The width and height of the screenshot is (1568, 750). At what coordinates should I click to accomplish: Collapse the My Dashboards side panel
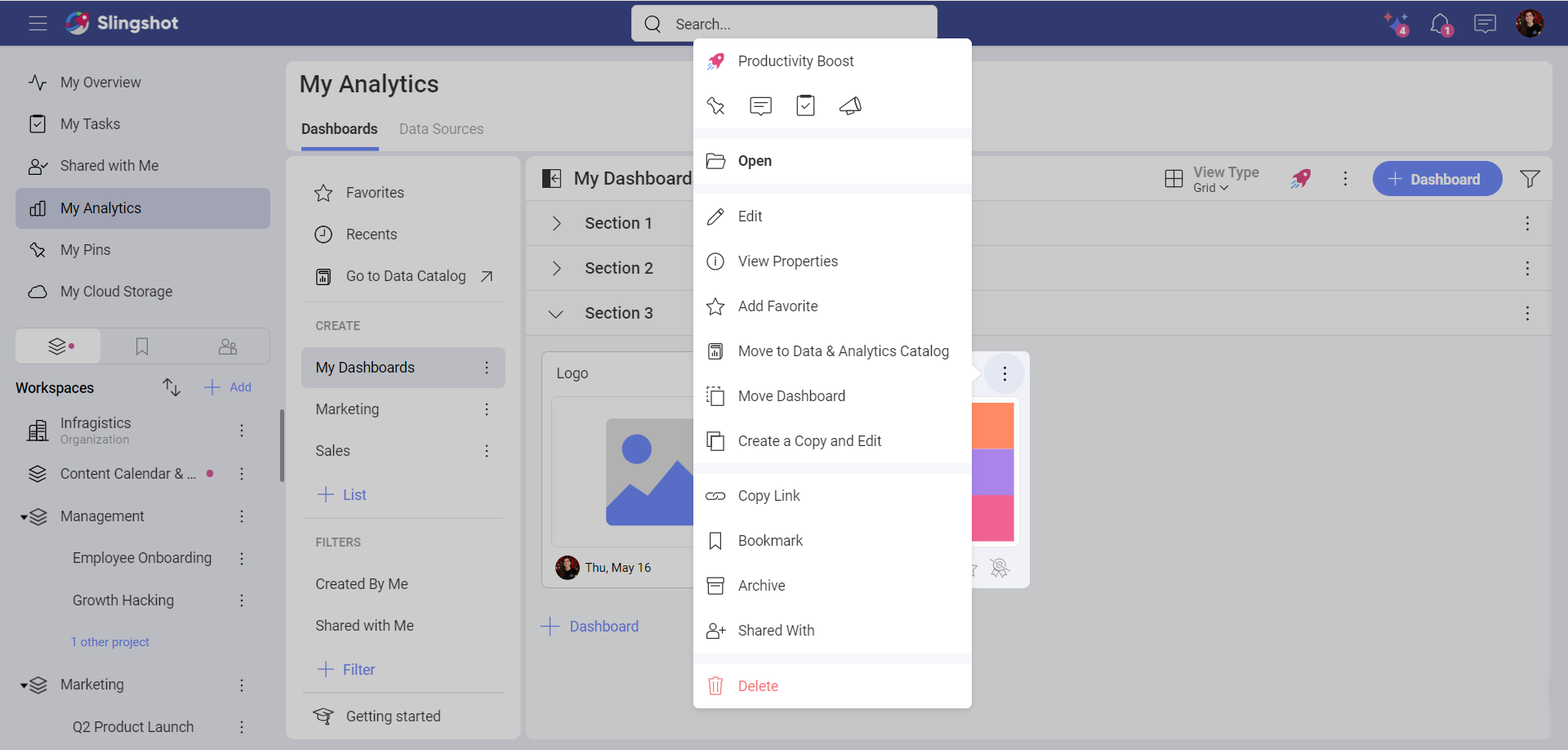point(552,179)
